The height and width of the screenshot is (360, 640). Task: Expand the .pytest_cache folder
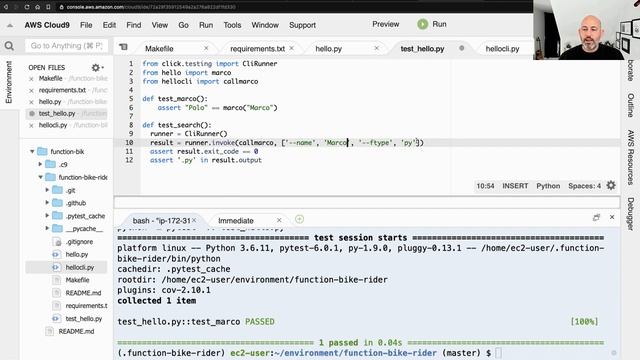(47, 216)
